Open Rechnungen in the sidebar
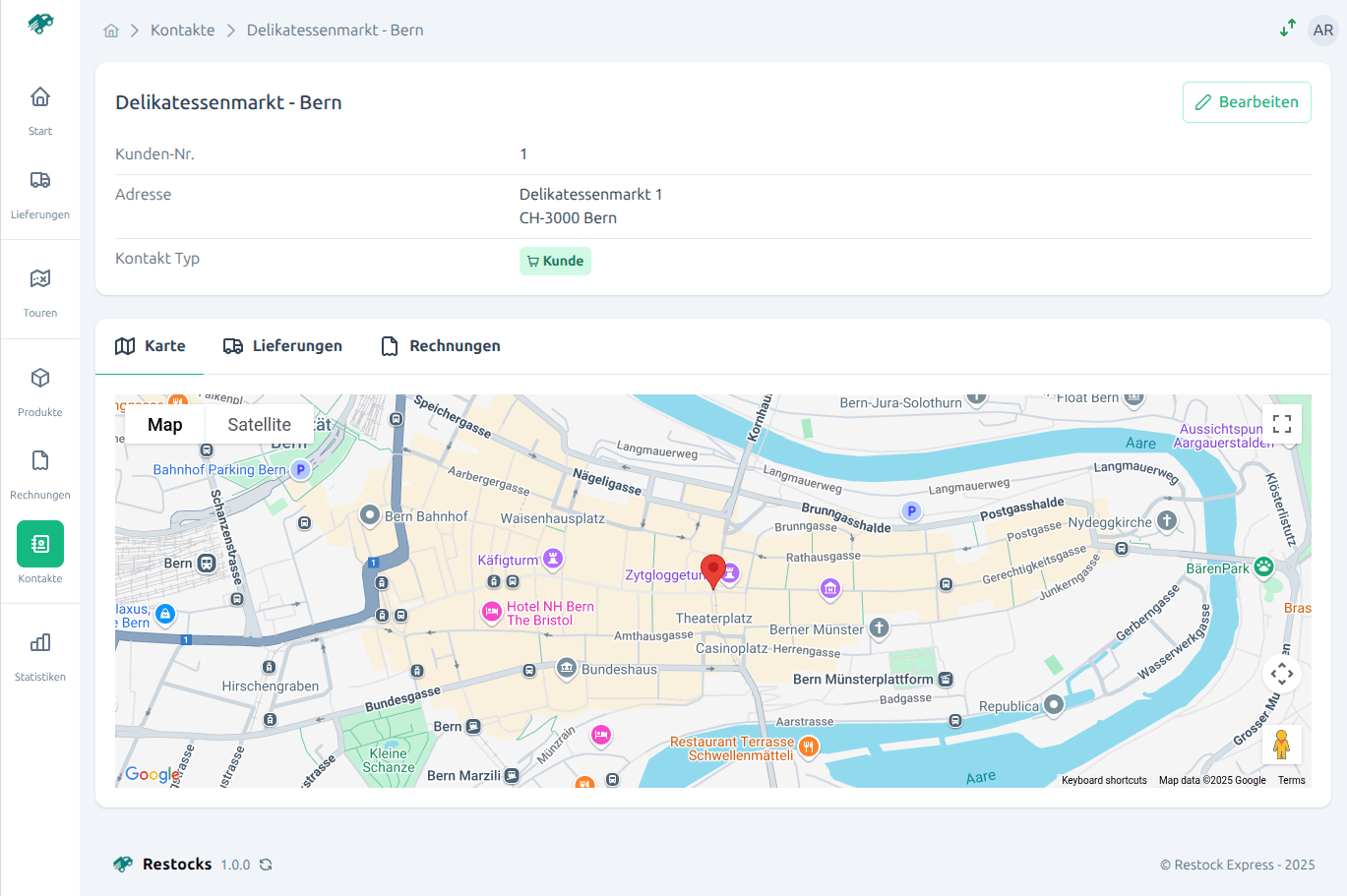 tap(40, 473)
